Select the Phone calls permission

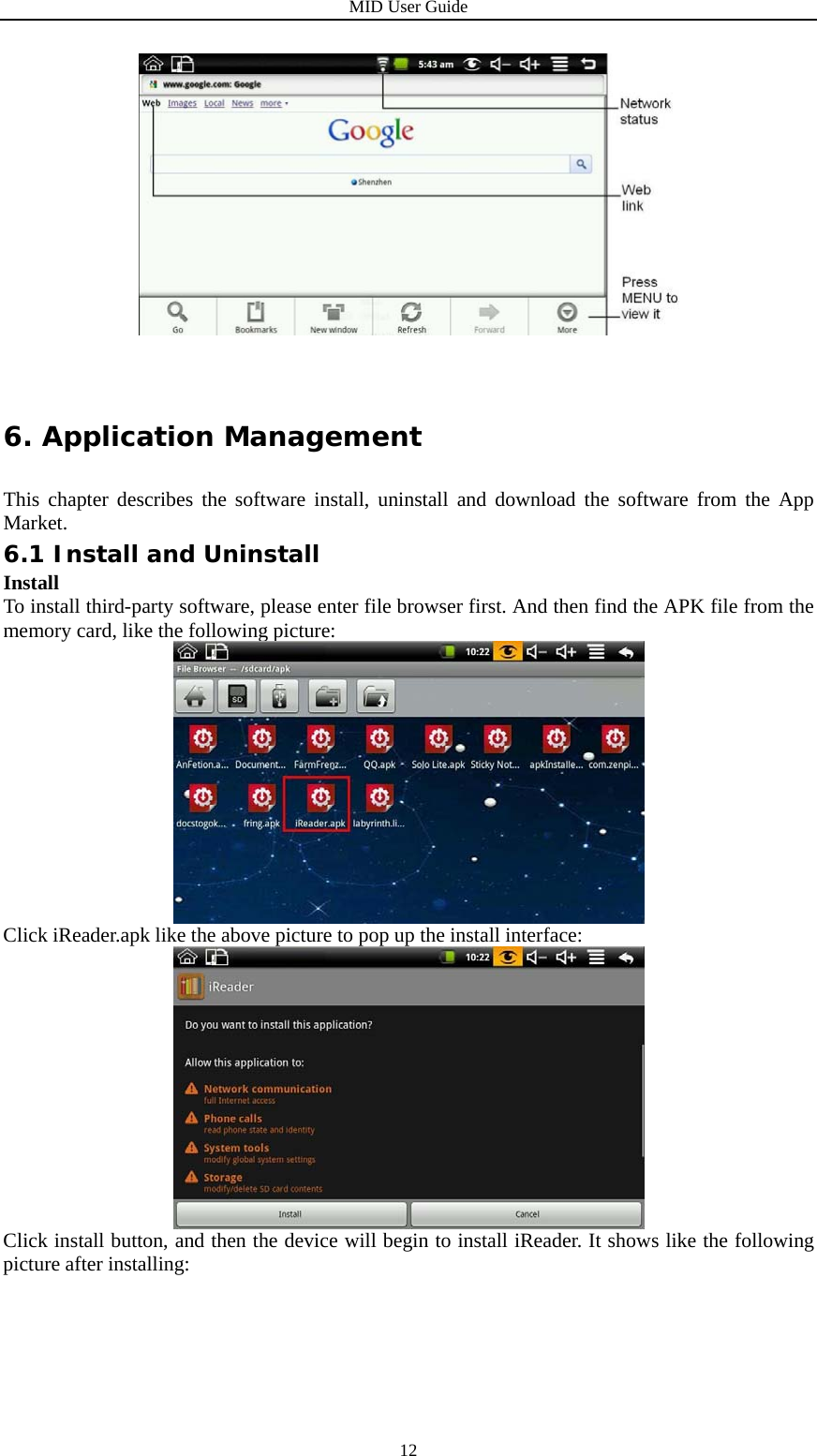tap(249, 1123)
